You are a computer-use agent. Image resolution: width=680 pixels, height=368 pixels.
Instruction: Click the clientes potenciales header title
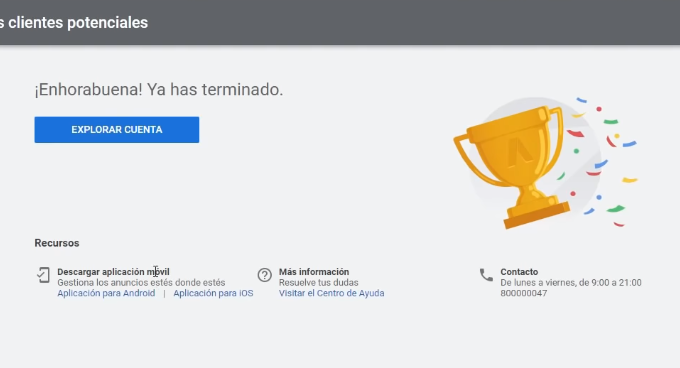click(x=74, y=23)
